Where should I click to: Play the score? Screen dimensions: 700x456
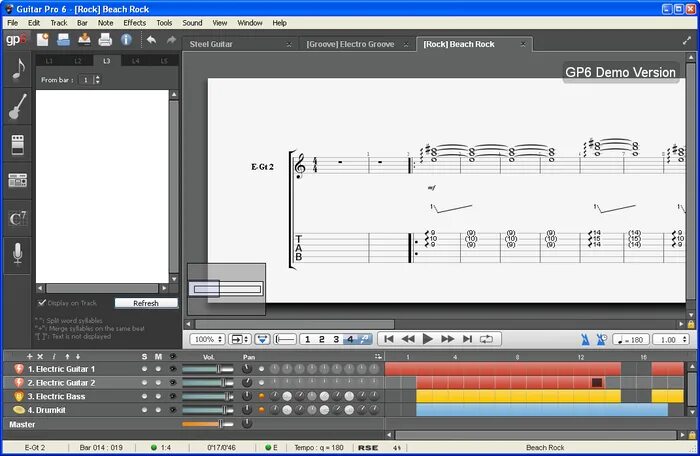(x=428, y=339)
